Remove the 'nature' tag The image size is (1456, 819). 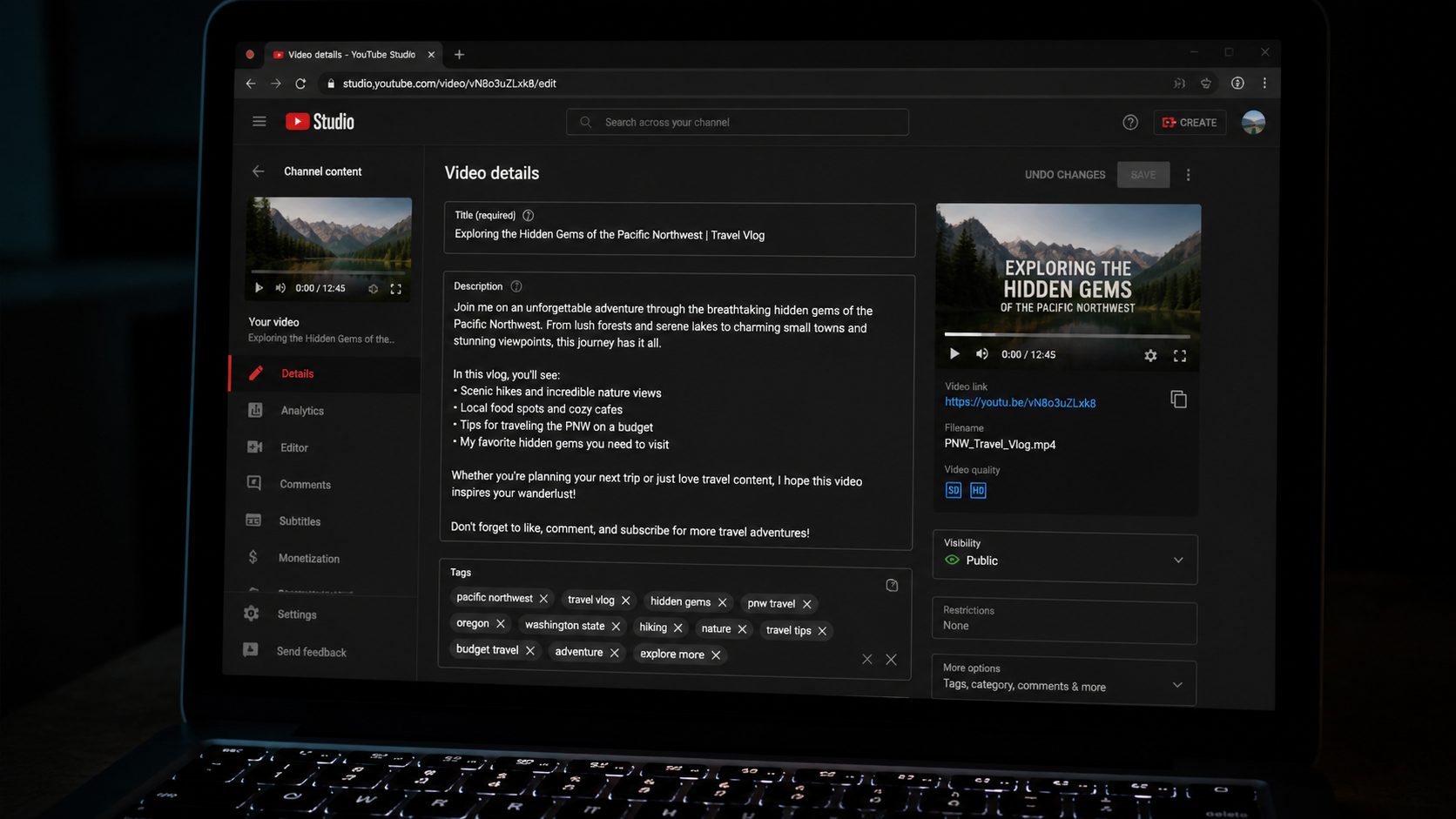click(742, 629)
